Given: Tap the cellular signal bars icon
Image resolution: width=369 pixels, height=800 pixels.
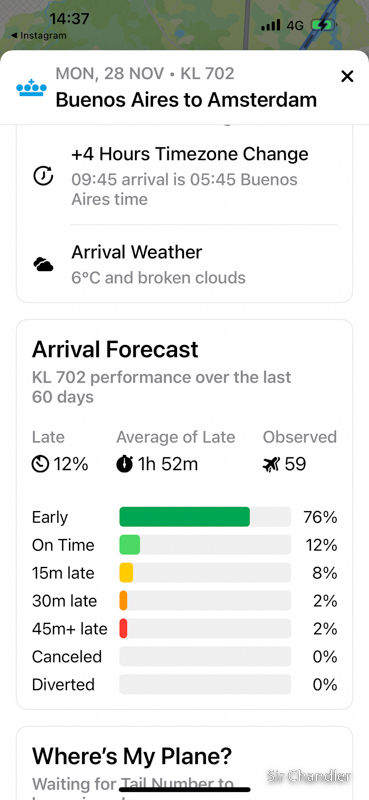Looking at the screenshot, I should point(270,25).
